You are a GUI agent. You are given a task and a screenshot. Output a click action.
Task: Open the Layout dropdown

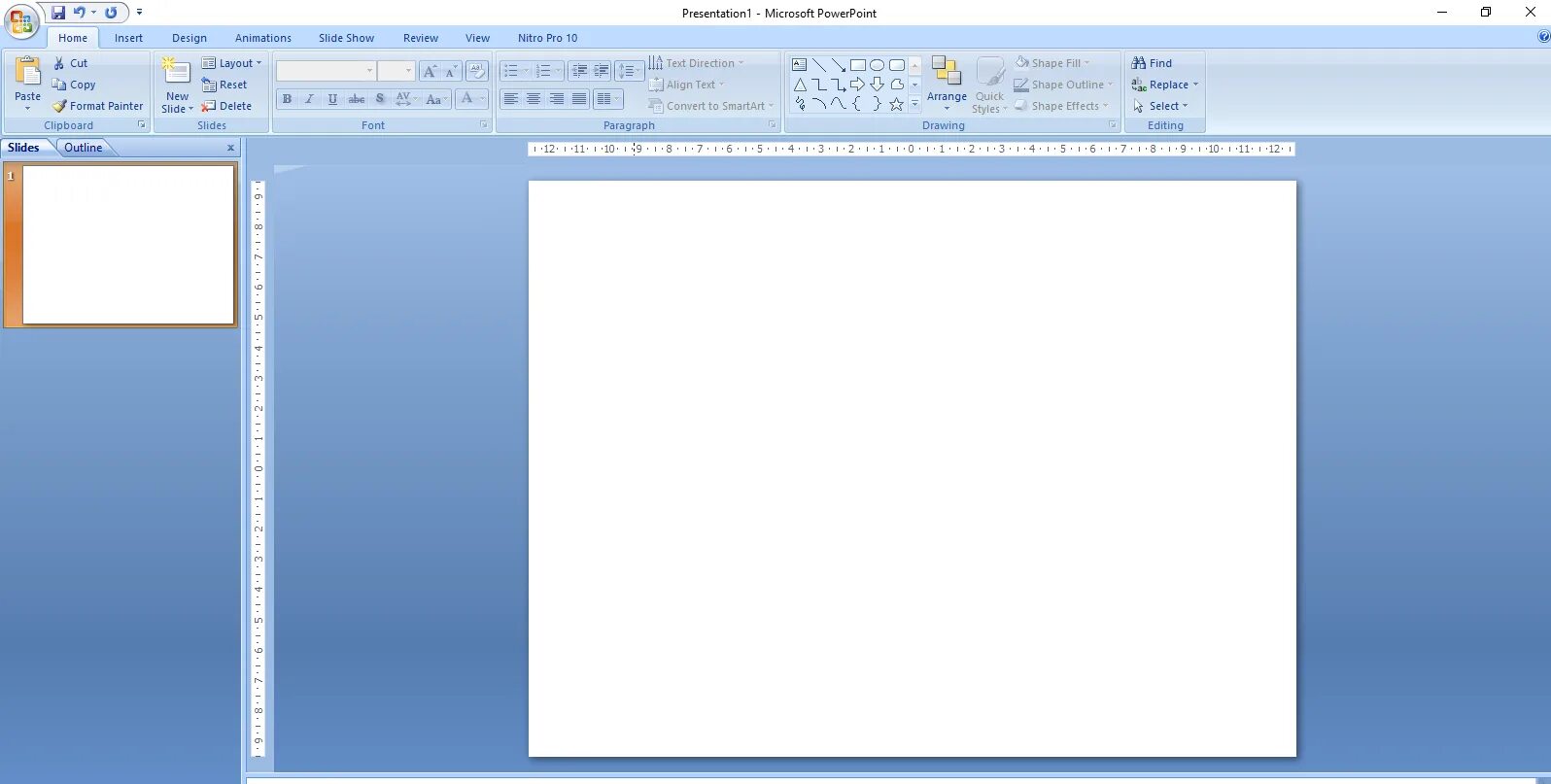[232, 63]
